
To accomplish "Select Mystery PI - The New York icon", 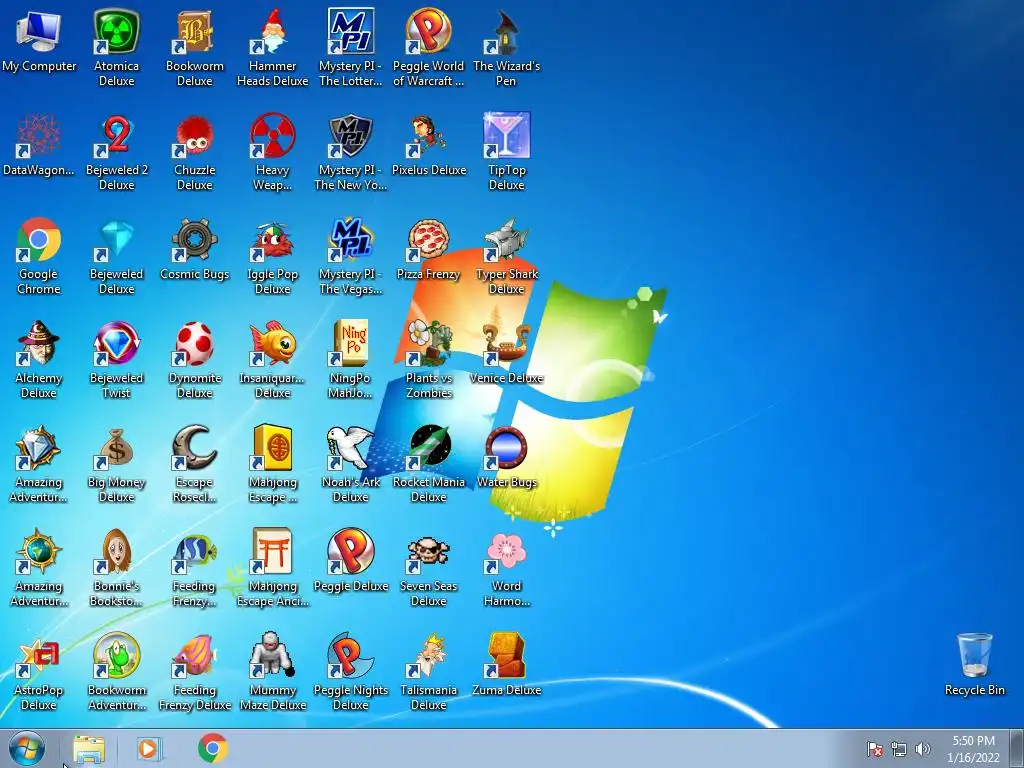I will [x=351, y=135].
